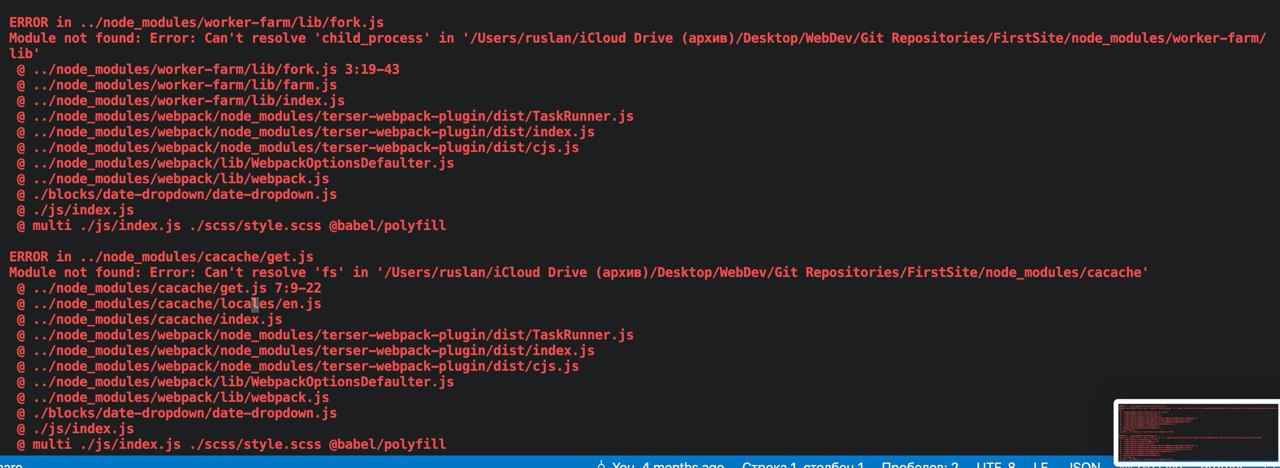Screen dimensions: 1280x468
Task: Click the 'worker-farm/lib/farm.js' trace line
Action: [x=176, y=85]
